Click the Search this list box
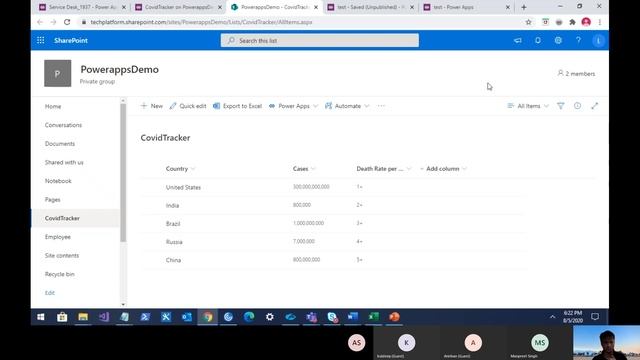640x360 pixels. pyautogui.click(x=320, y=40)
